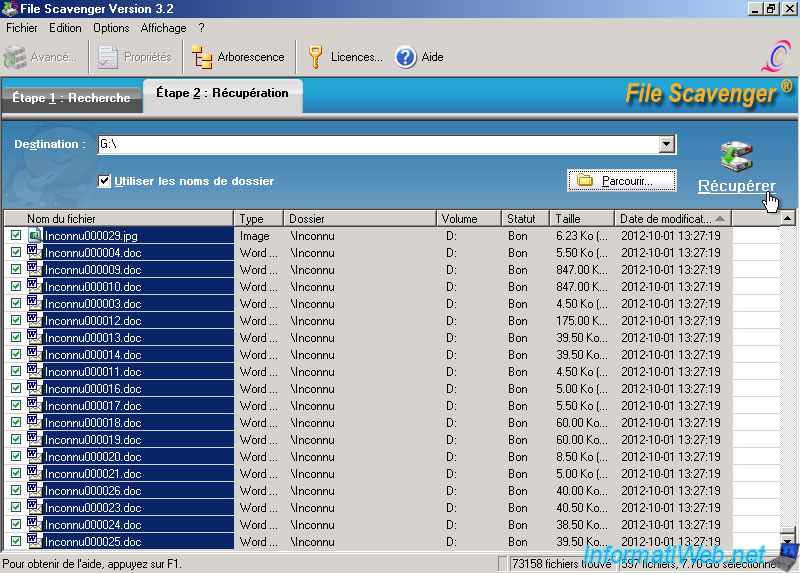Click the Récupérer drive recovery icon
The width and height of the screenshot is (800, 573).
point(736,158)
